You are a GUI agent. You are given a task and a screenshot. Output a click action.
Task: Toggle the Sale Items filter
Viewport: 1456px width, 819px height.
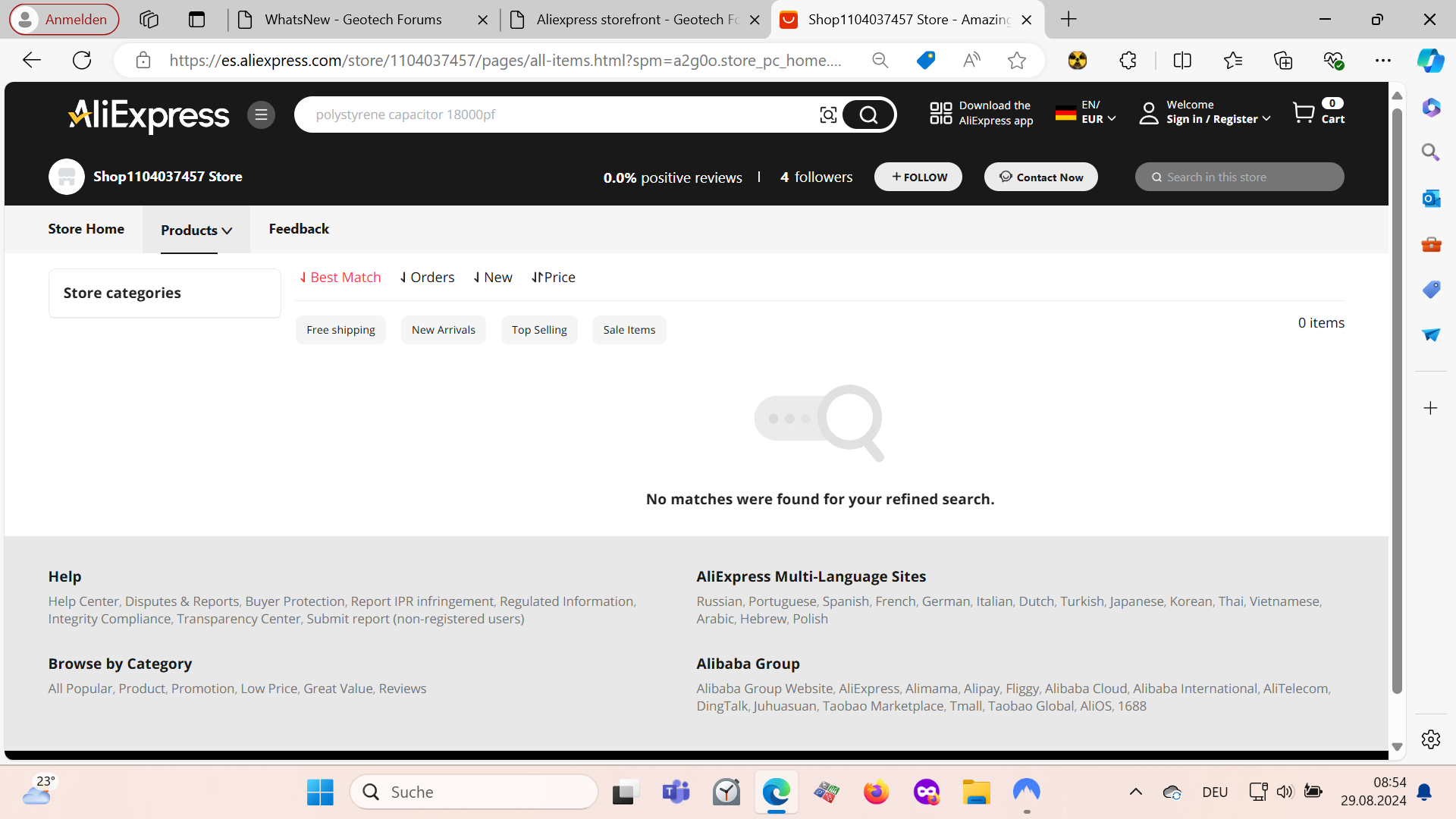click(x=629, y=330)
